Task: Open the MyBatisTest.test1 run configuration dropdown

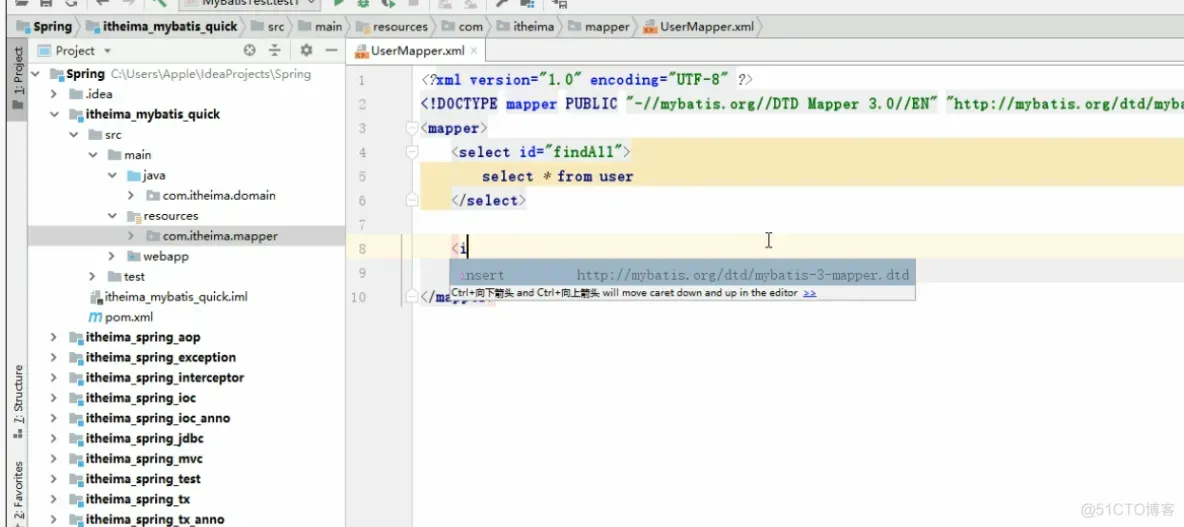Action: click(247, 4)
